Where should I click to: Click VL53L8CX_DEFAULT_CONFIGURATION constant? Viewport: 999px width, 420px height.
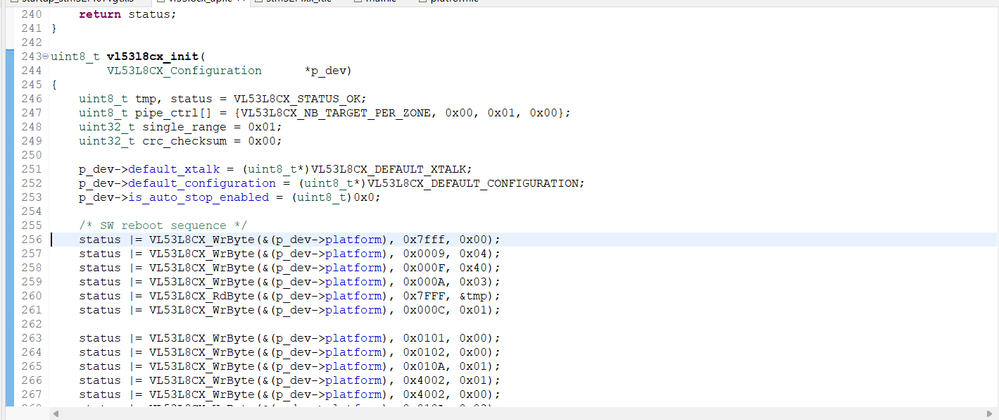pos(473,184)
